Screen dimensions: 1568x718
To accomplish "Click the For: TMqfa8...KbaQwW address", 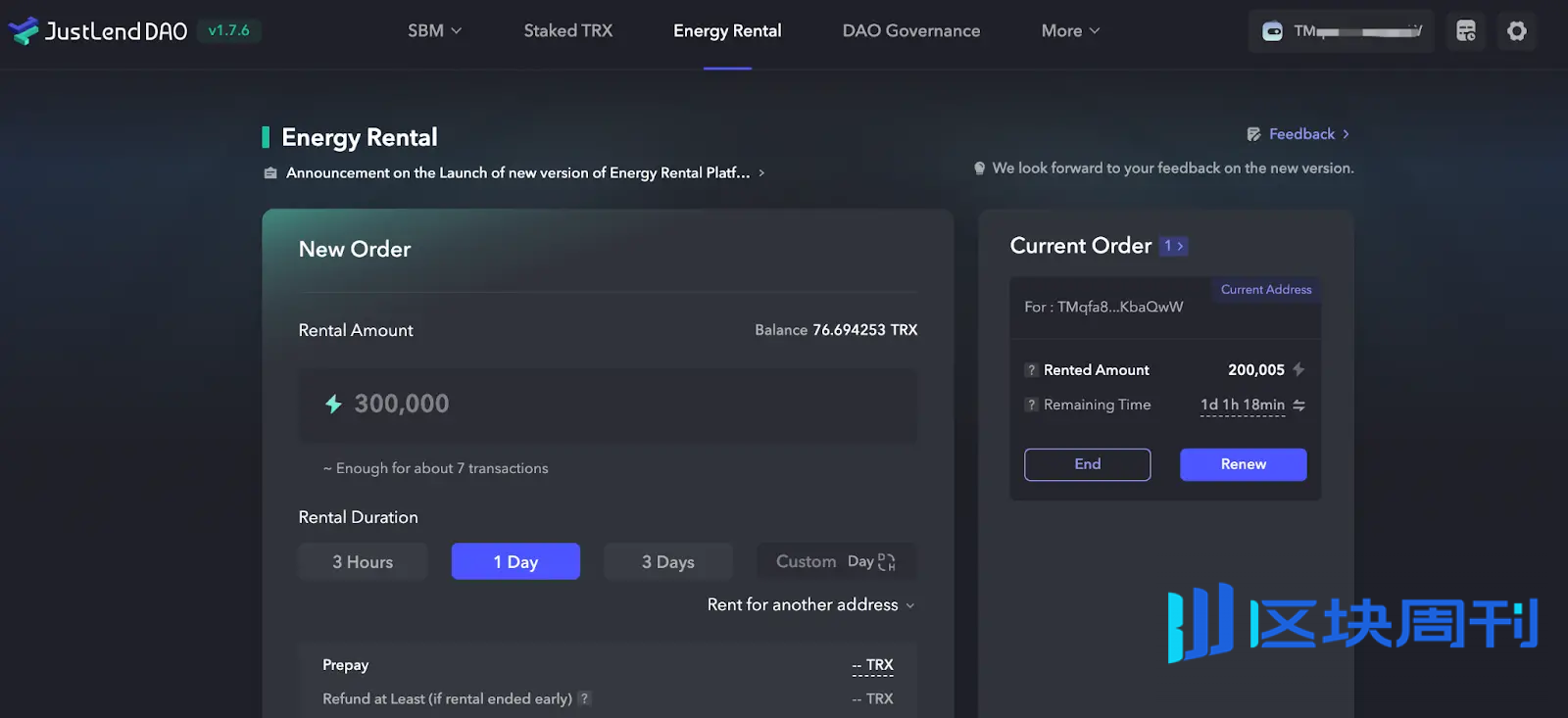I will tap(1103, 307).
